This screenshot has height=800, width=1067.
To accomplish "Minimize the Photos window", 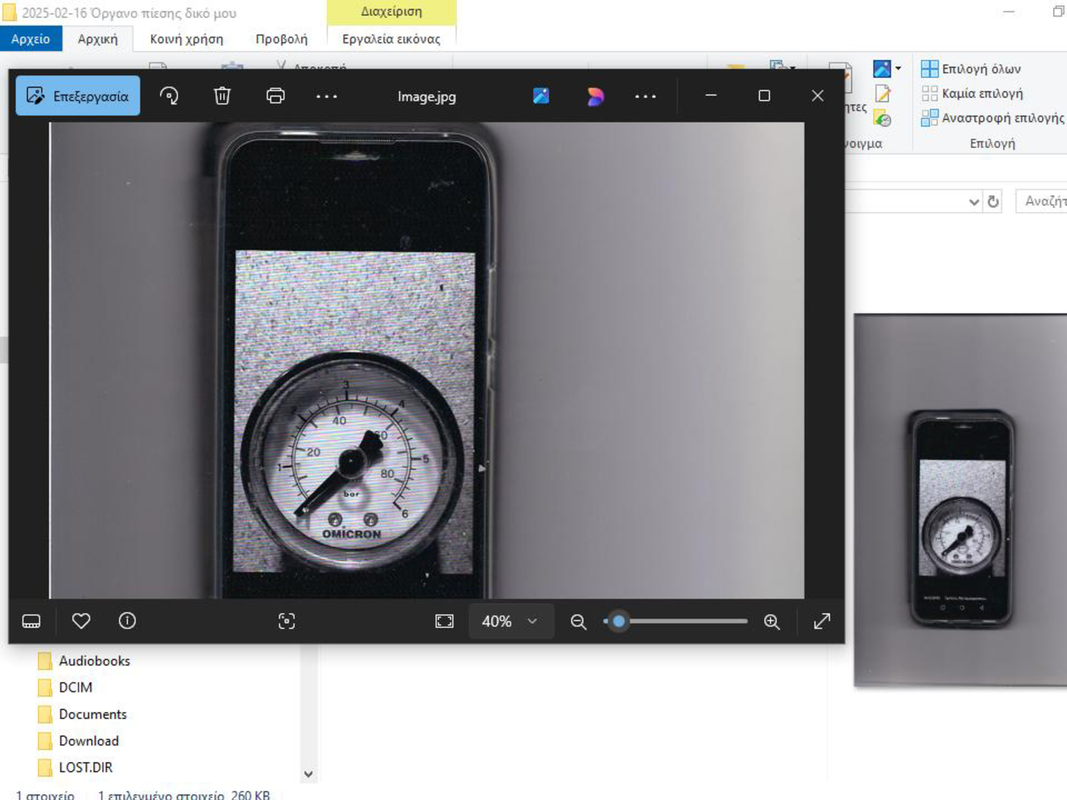I will point(710,96).
